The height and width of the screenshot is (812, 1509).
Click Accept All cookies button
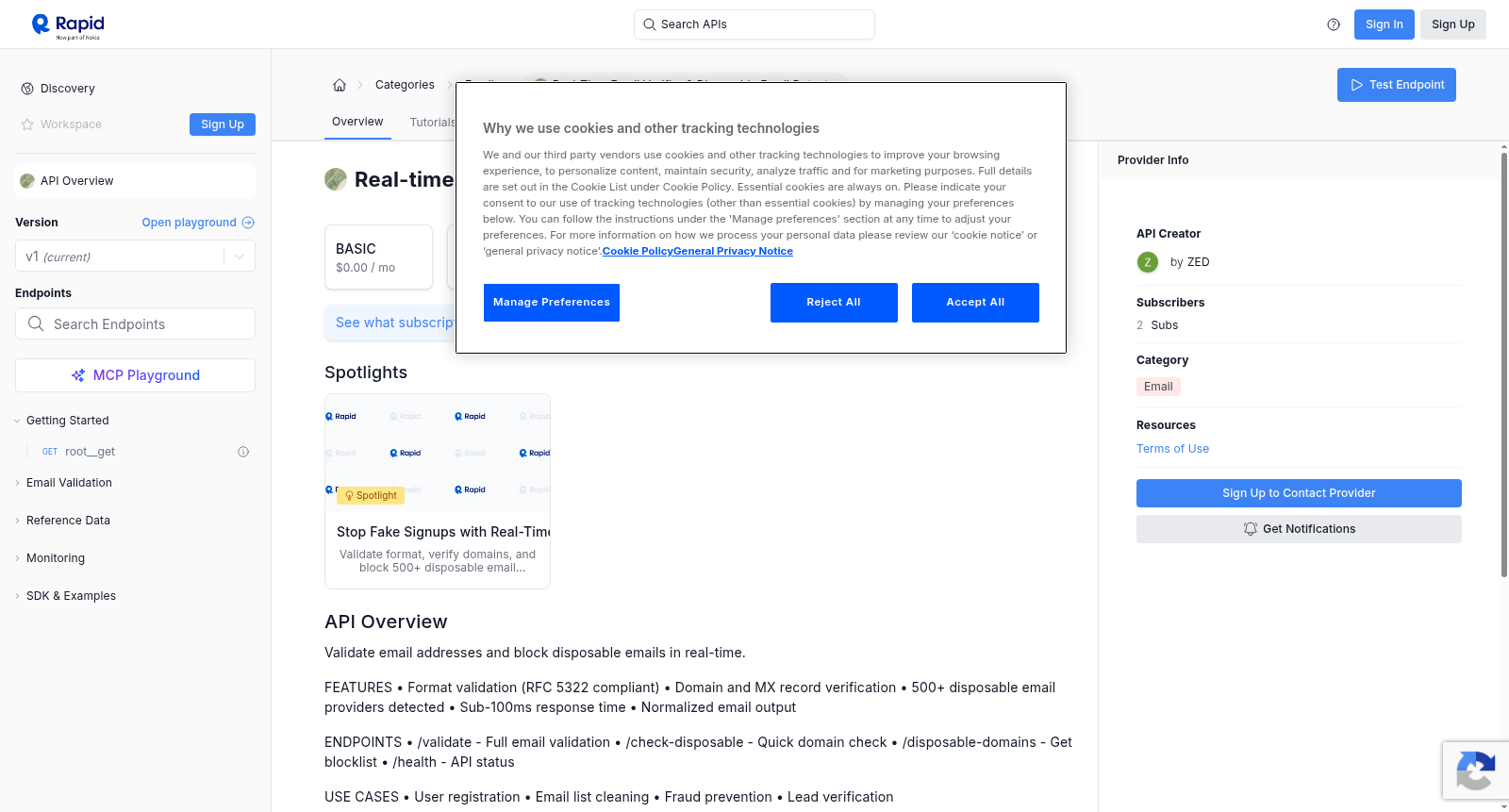975,303
